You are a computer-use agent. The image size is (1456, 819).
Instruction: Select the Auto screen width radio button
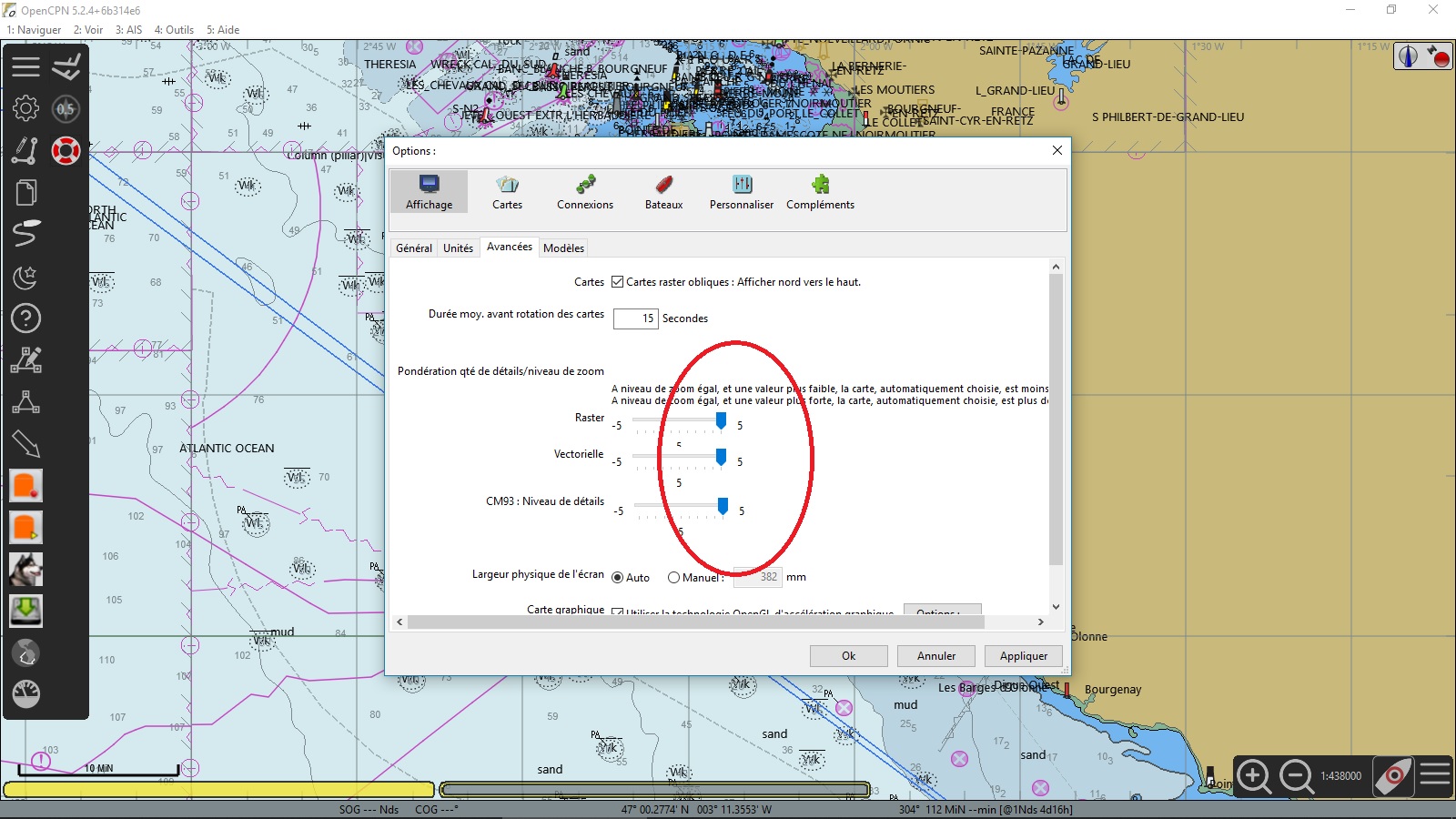click(x=618, y=578)
